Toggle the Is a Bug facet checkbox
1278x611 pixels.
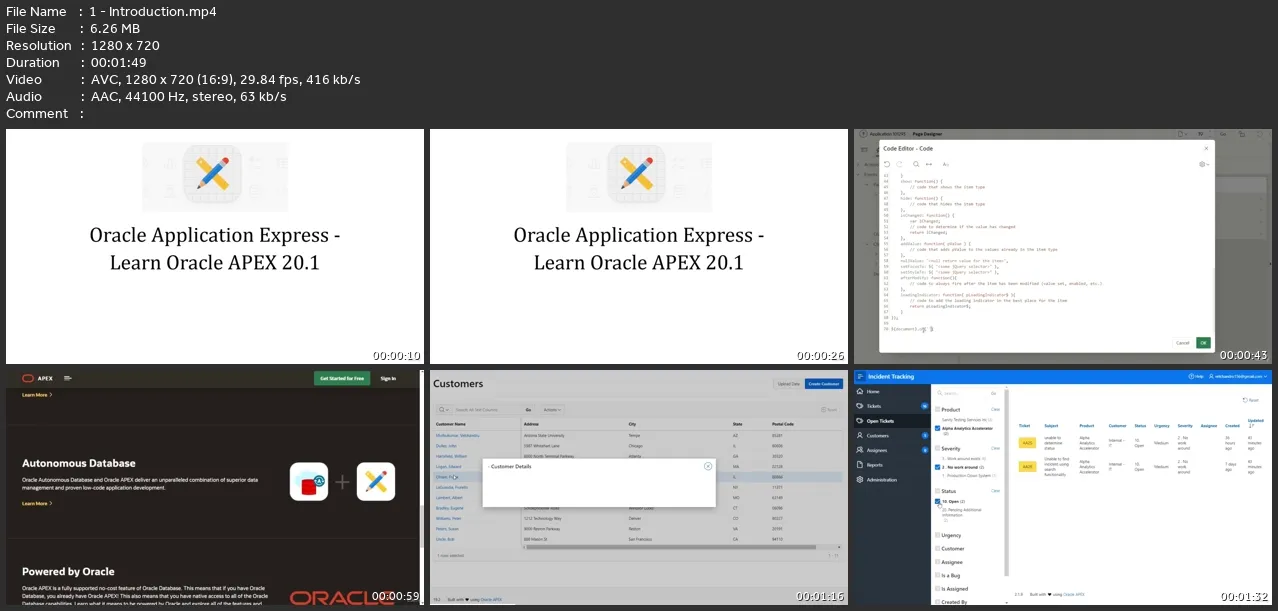click(x=937, y=576)
